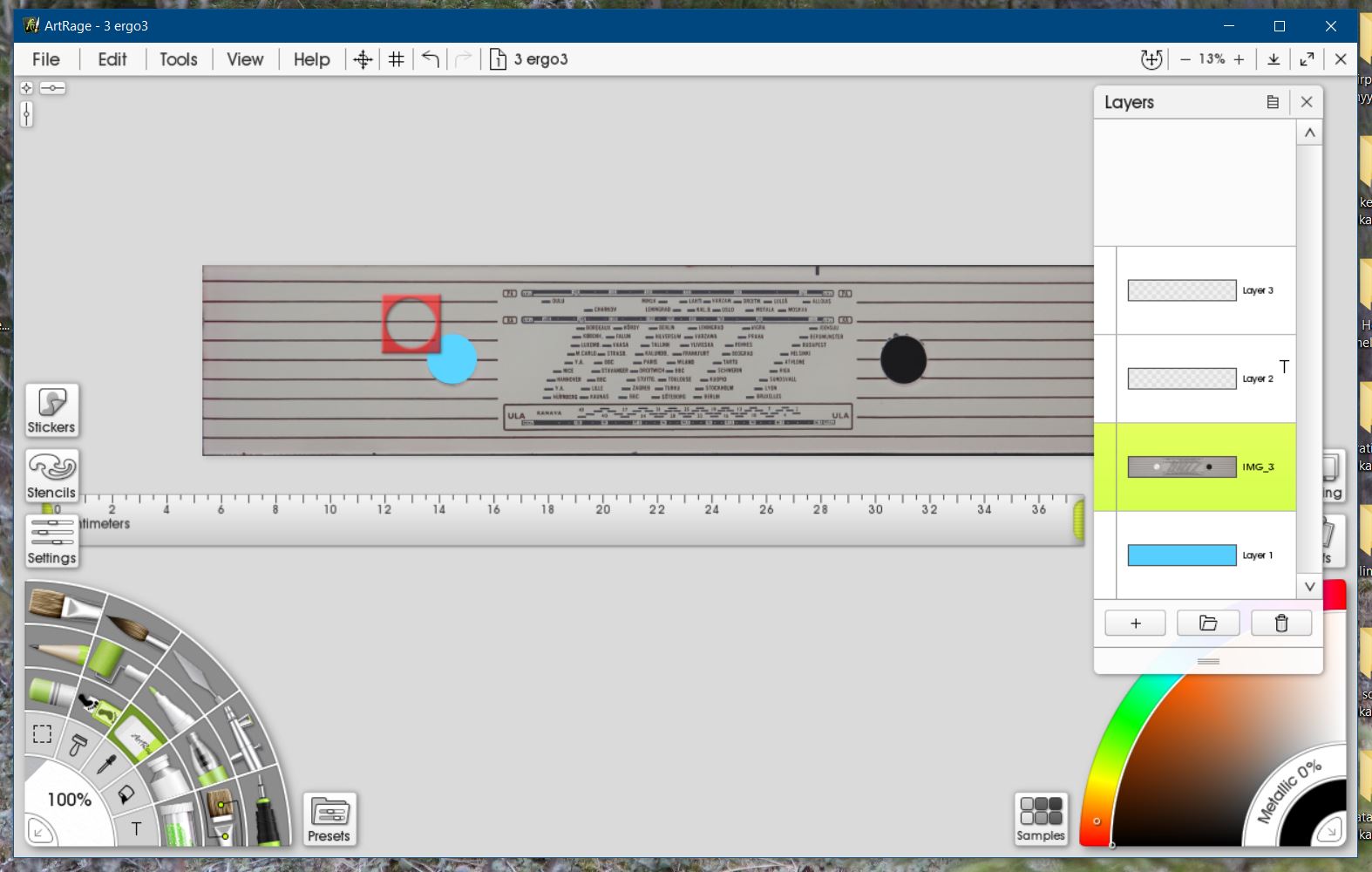Viewport: 1372px width, 872px height.
Task: Open the Layers panel menu
Action: pos(1273,102)
